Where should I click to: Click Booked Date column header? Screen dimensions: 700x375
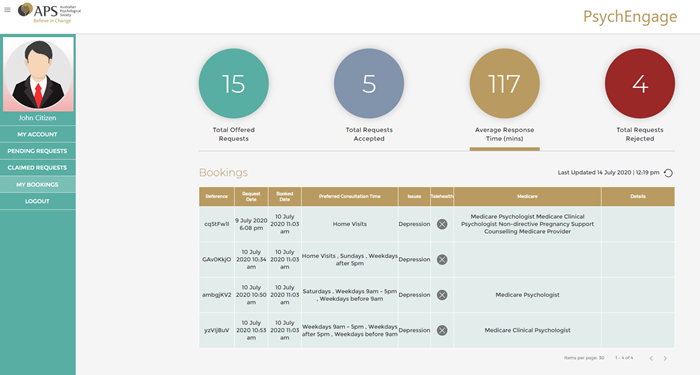pos(285,196)
